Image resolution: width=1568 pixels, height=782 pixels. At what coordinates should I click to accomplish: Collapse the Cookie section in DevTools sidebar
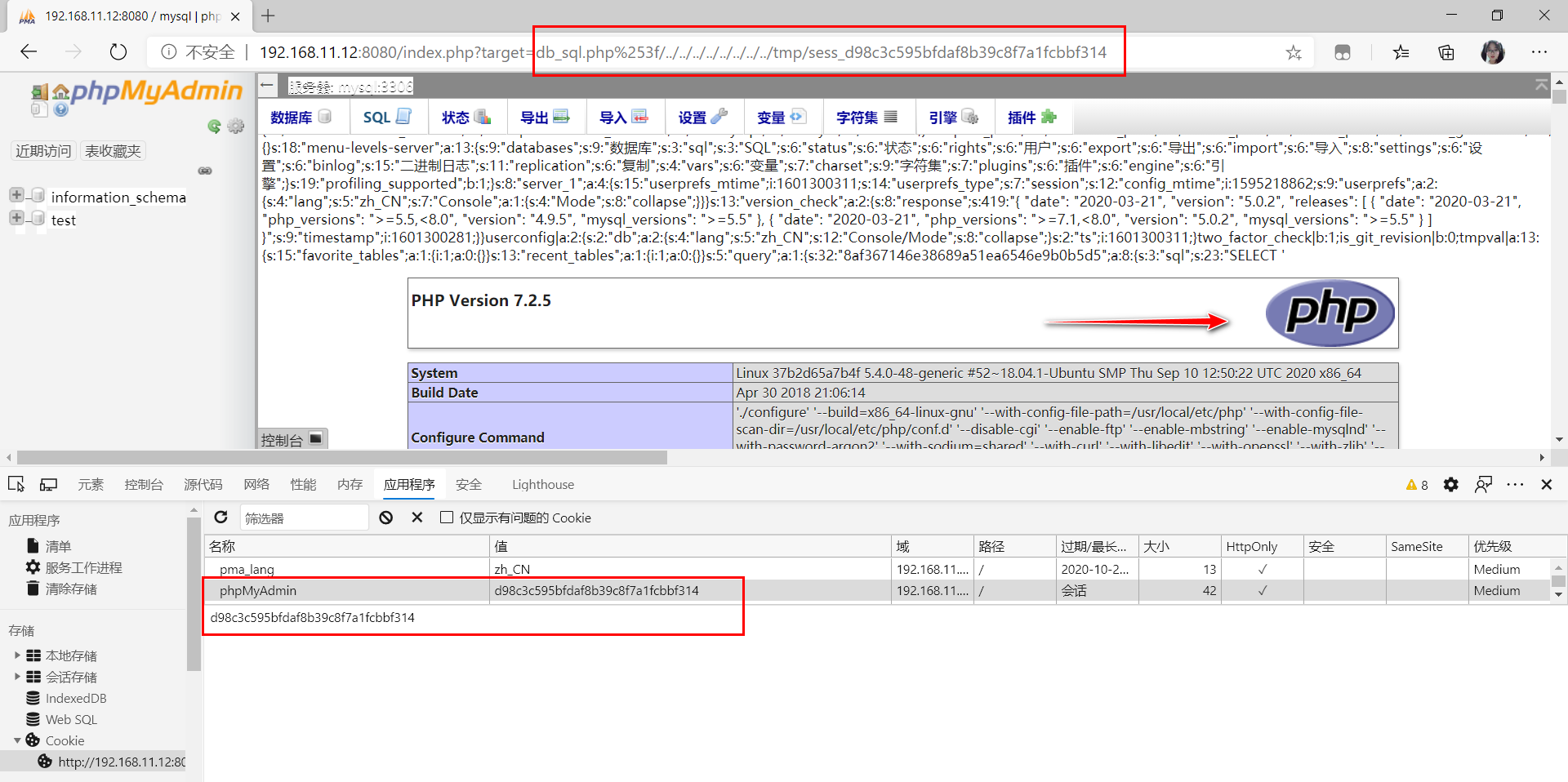coord(17,740)
